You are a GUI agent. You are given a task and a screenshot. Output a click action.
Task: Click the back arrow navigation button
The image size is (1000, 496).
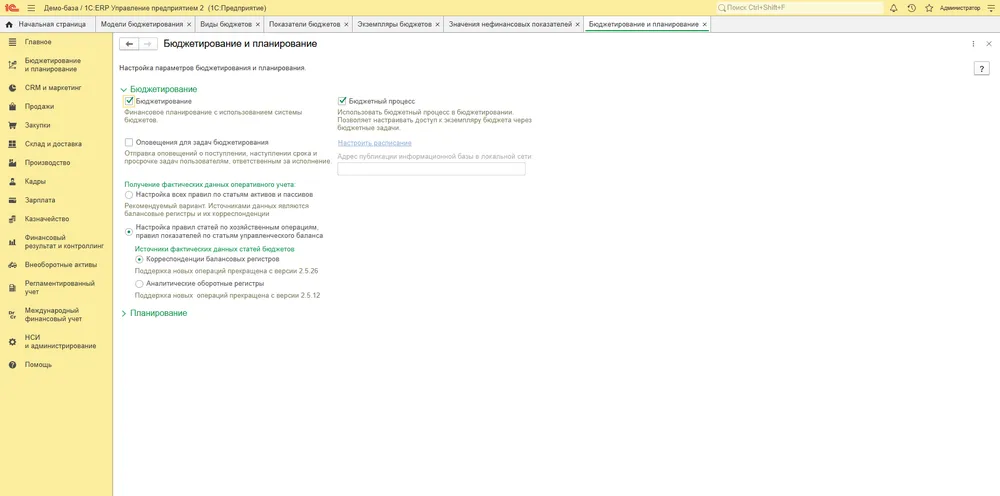[x=129, y=44]
